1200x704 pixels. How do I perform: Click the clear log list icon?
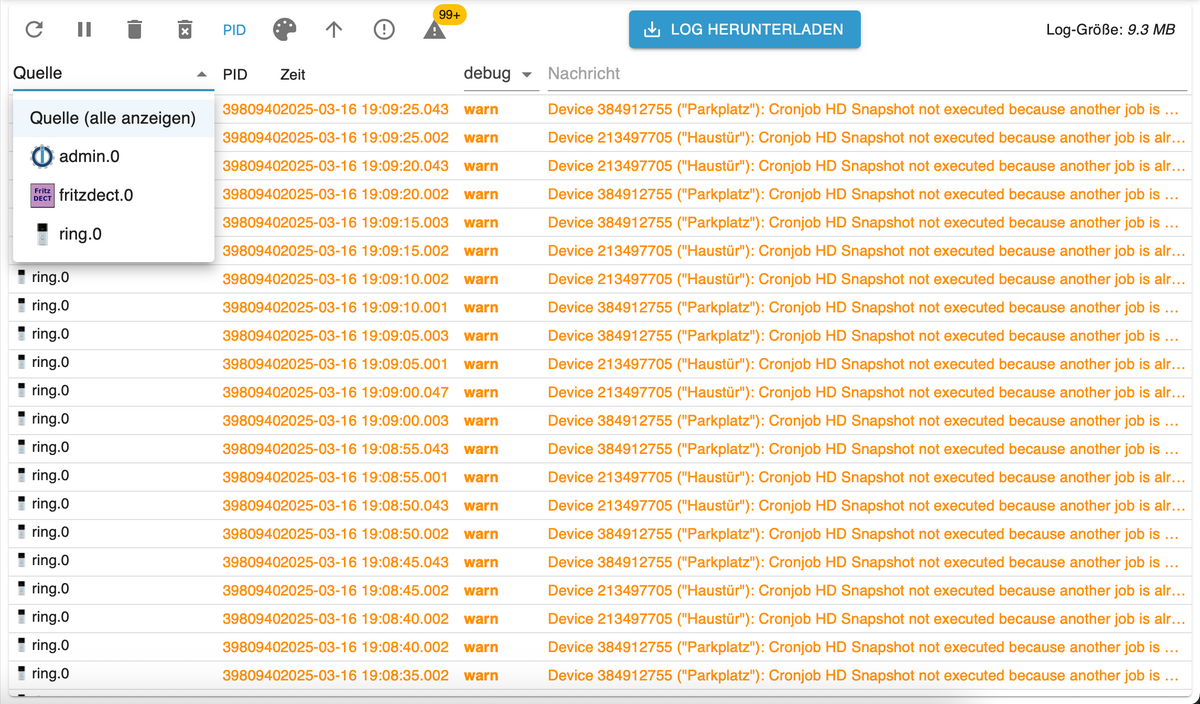[x=184, y=30]
